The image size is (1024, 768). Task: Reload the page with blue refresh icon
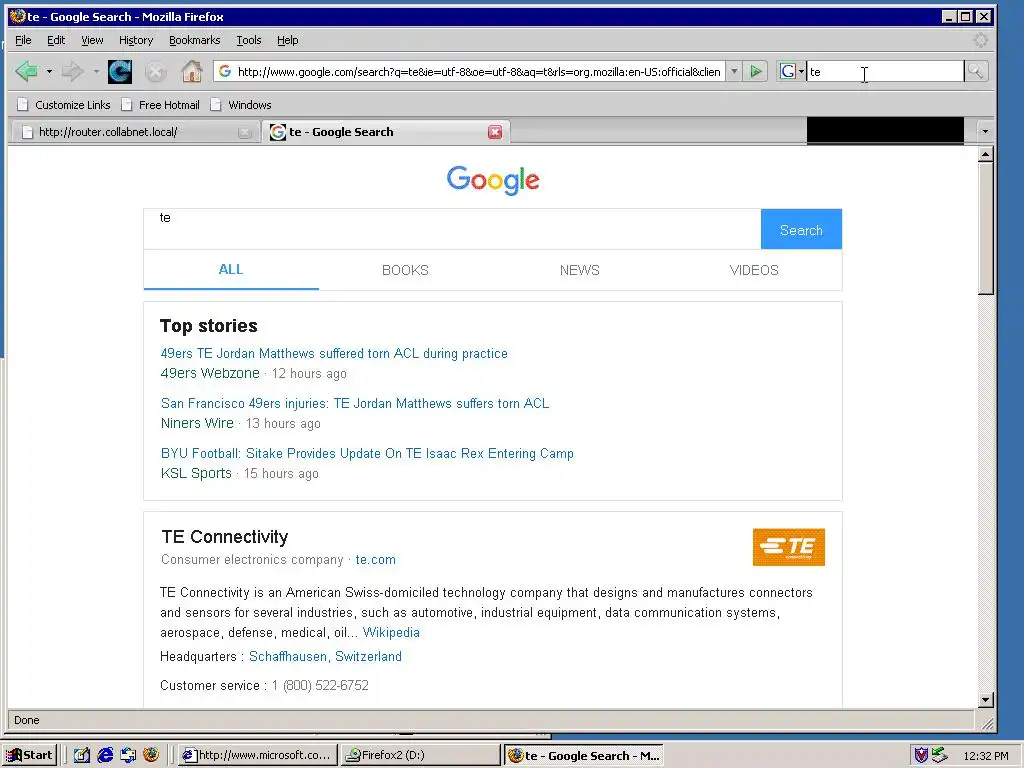(120, 71)
